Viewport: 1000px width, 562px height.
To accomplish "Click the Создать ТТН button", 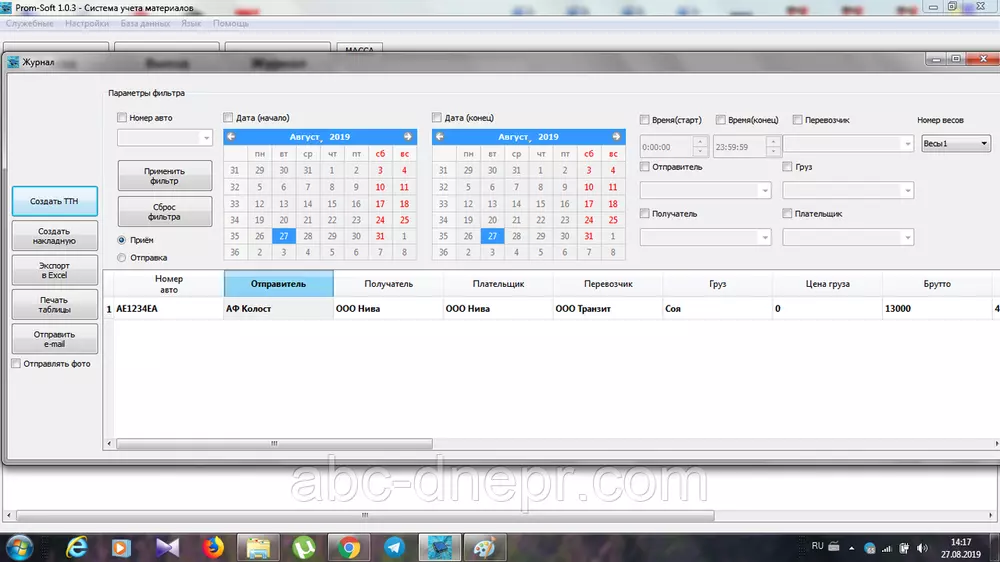I will [54, 201].
